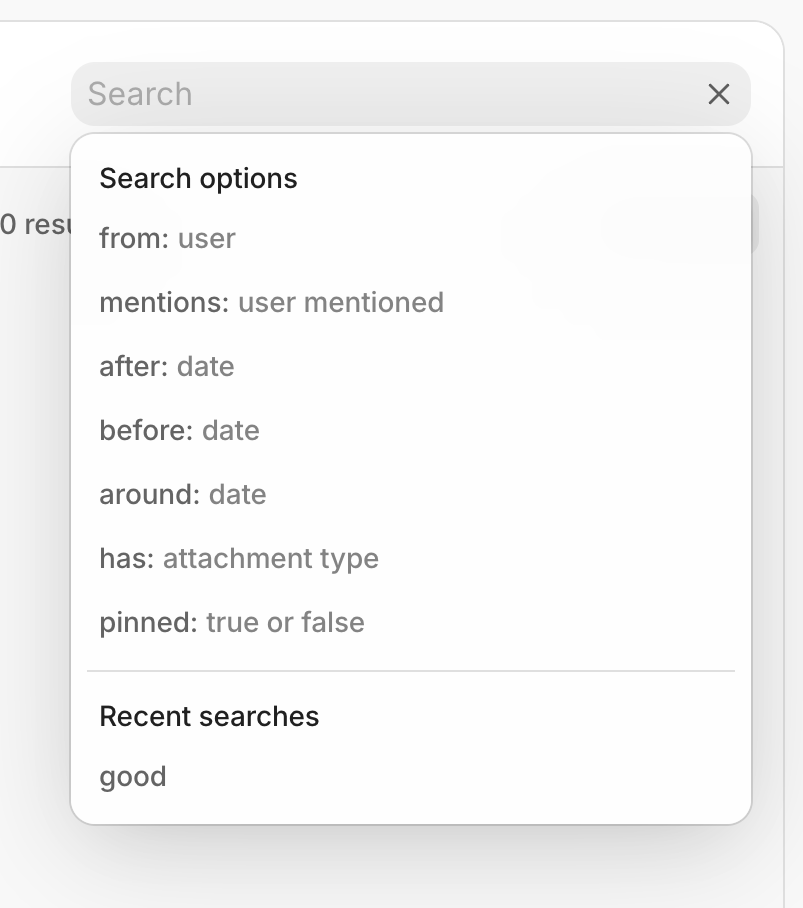Click the "date" hint beside around:
This screenshot has width=803, height=908.
[x=237, y=495]
